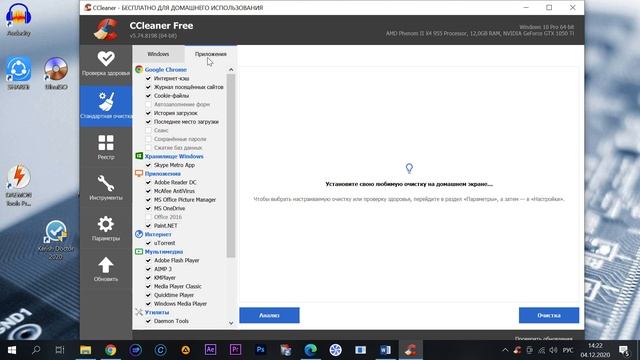Open Windows Start menu

pos(11,350)
